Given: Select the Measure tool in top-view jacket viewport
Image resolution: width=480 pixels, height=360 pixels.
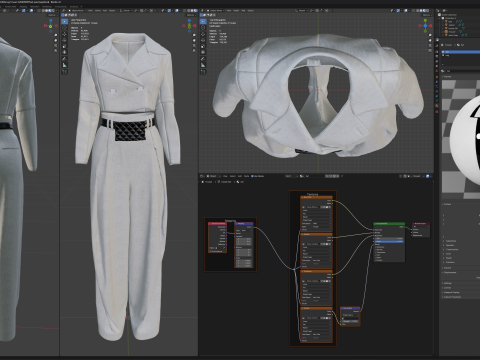Looking at the screenshot, I should pyautogui.click(x=203, y=65).
